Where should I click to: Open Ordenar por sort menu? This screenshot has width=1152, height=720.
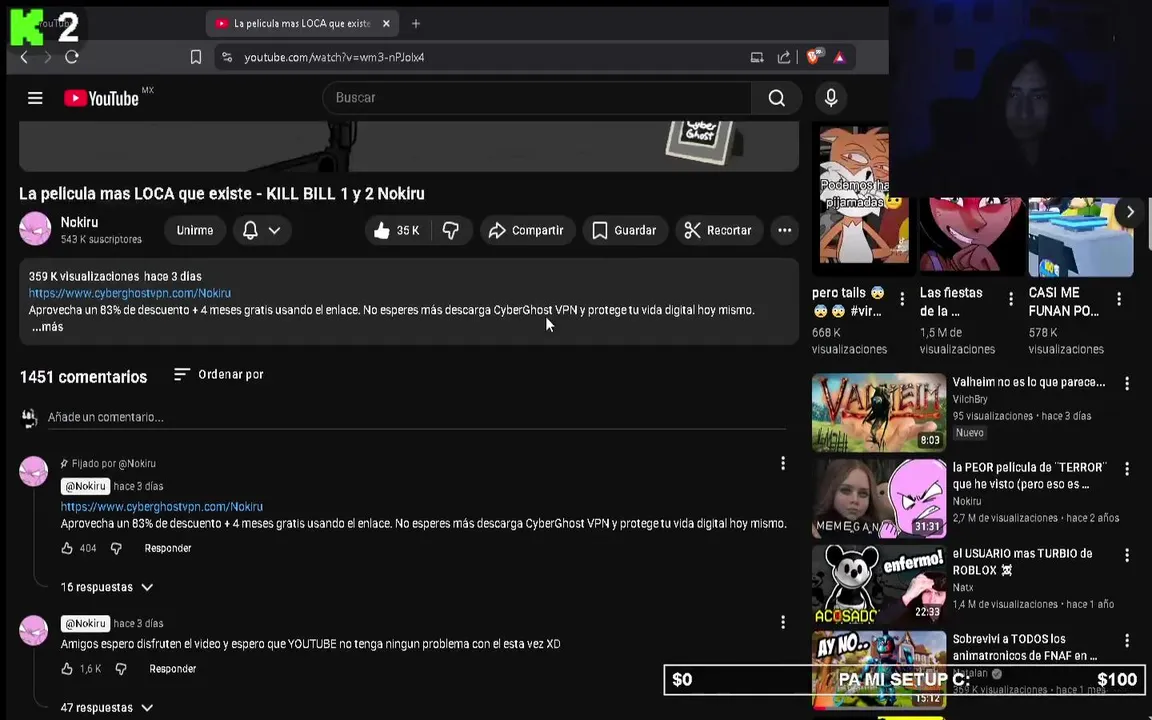[219, 375]
